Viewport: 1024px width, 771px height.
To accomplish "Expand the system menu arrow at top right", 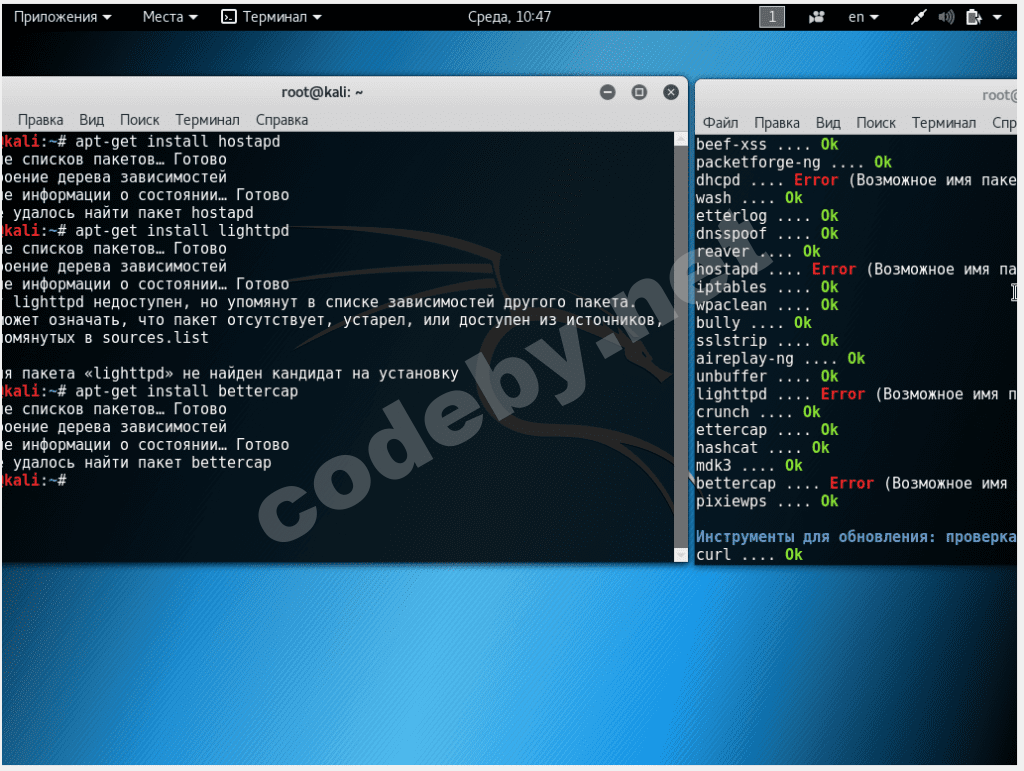I will [998, 17].
